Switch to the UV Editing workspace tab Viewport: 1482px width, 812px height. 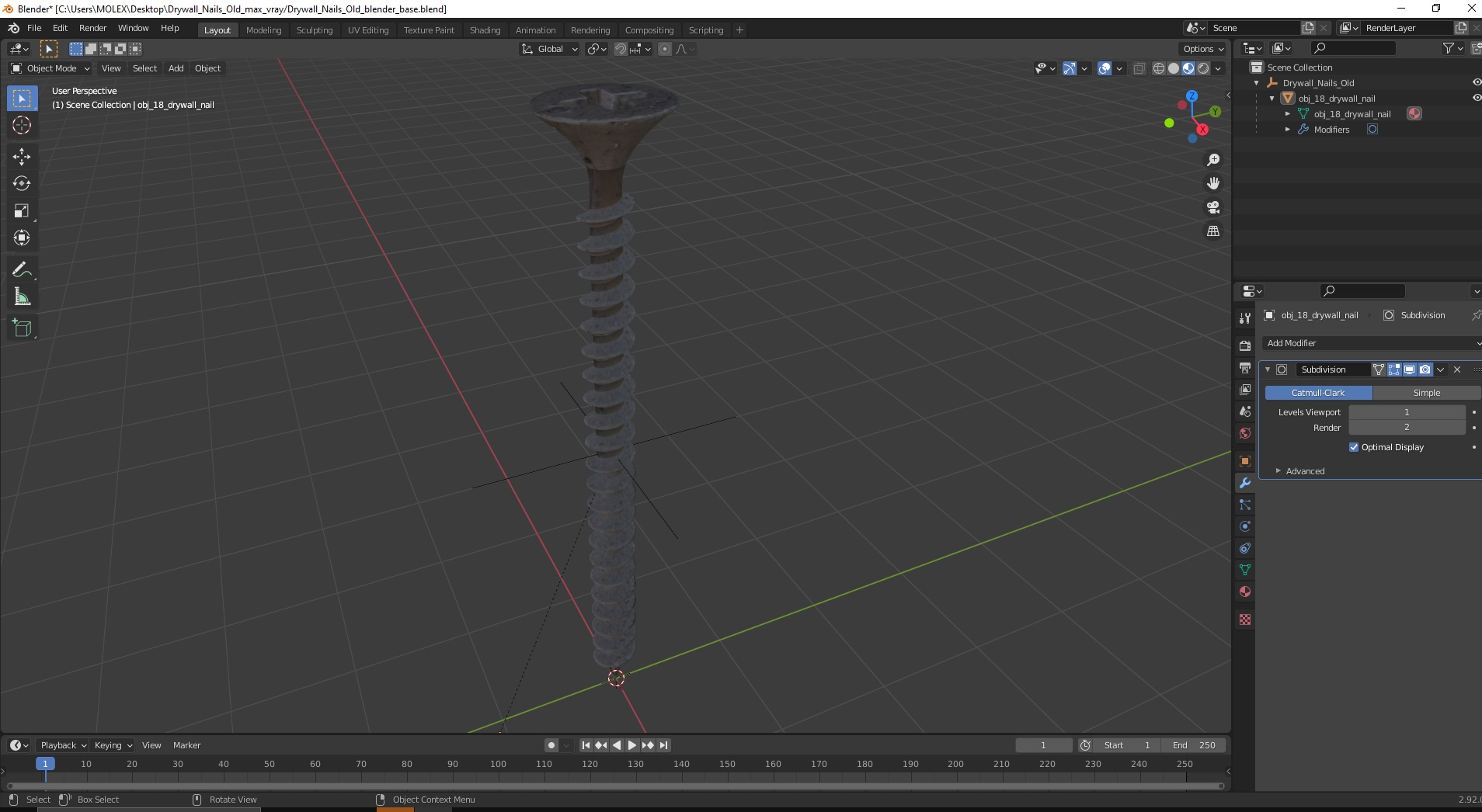click(368, 30)
